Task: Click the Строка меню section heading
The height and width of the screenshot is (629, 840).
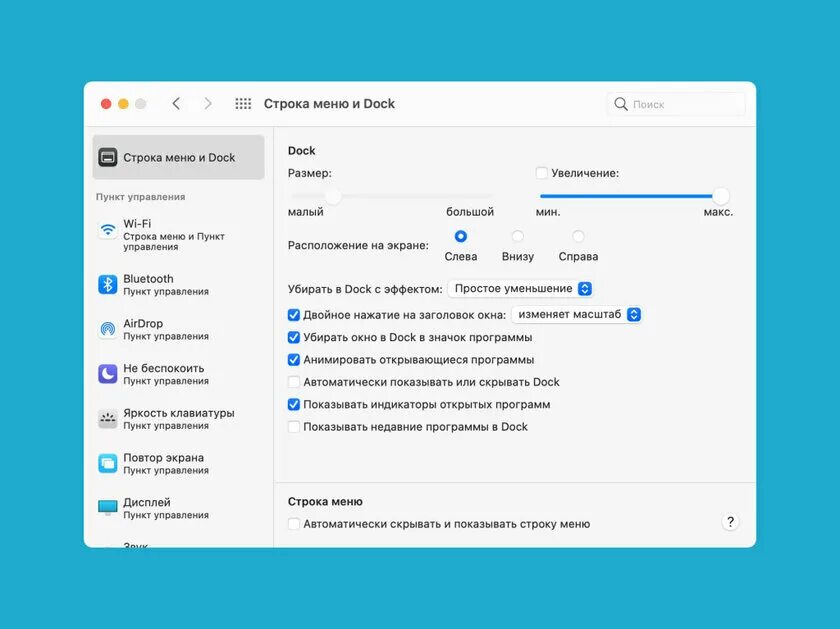Action: click(x=325, y=501)
